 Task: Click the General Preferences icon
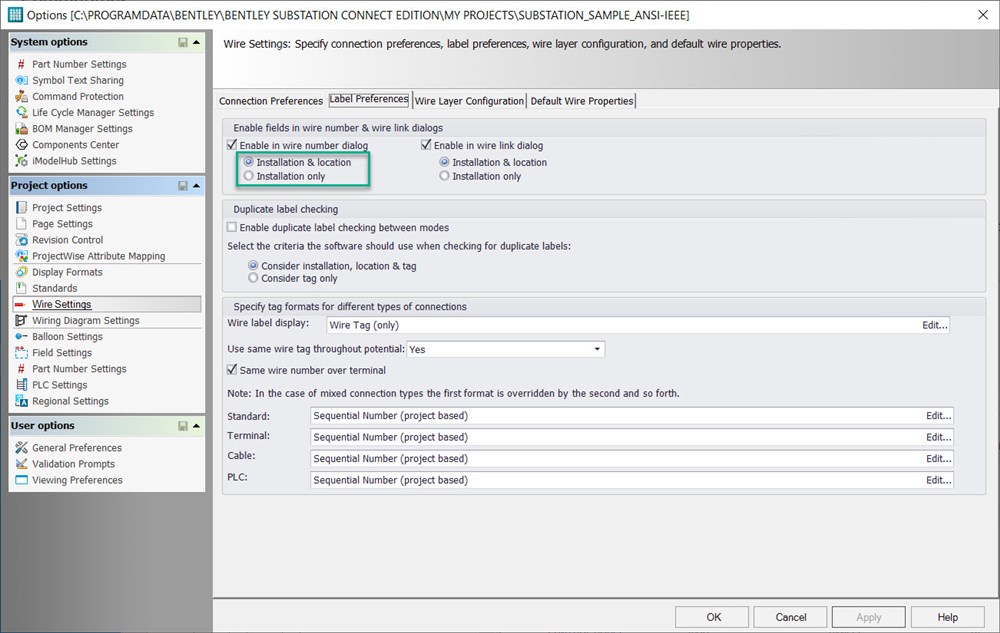(21, 447)
